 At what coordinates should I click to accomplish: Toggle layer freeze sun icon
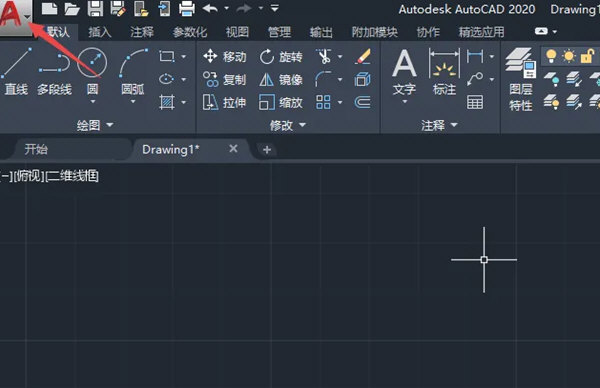tap(569, 56)
